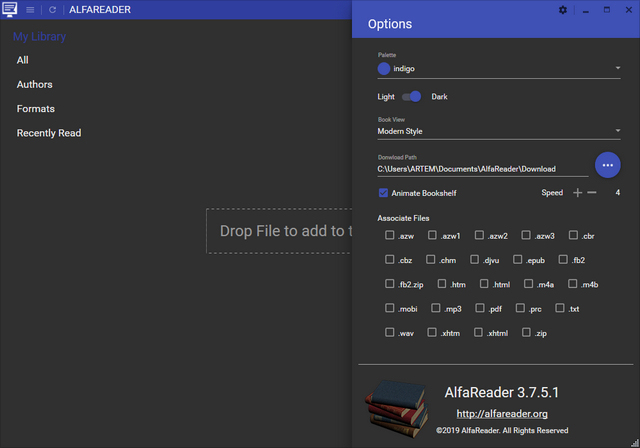This screenshot has width=640, height=448.
Task: Click the refresh library icon
Action: coord(52,9)
